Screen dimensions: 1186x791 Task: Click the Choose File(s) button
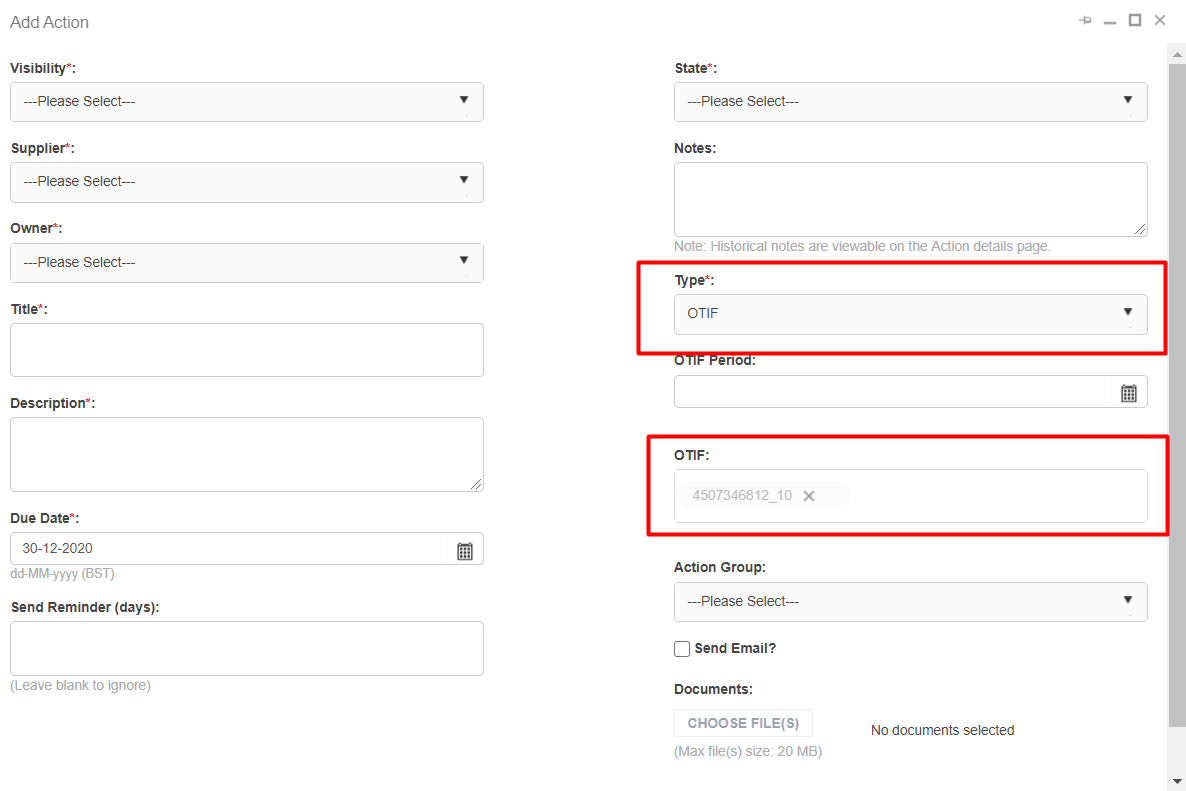pyautogui.click(x=743, y=723)
